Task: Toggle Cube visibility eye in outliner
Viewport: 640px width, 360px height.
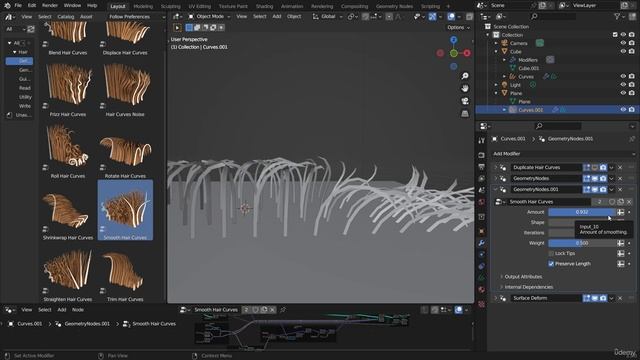Action: tap(623, 51)
